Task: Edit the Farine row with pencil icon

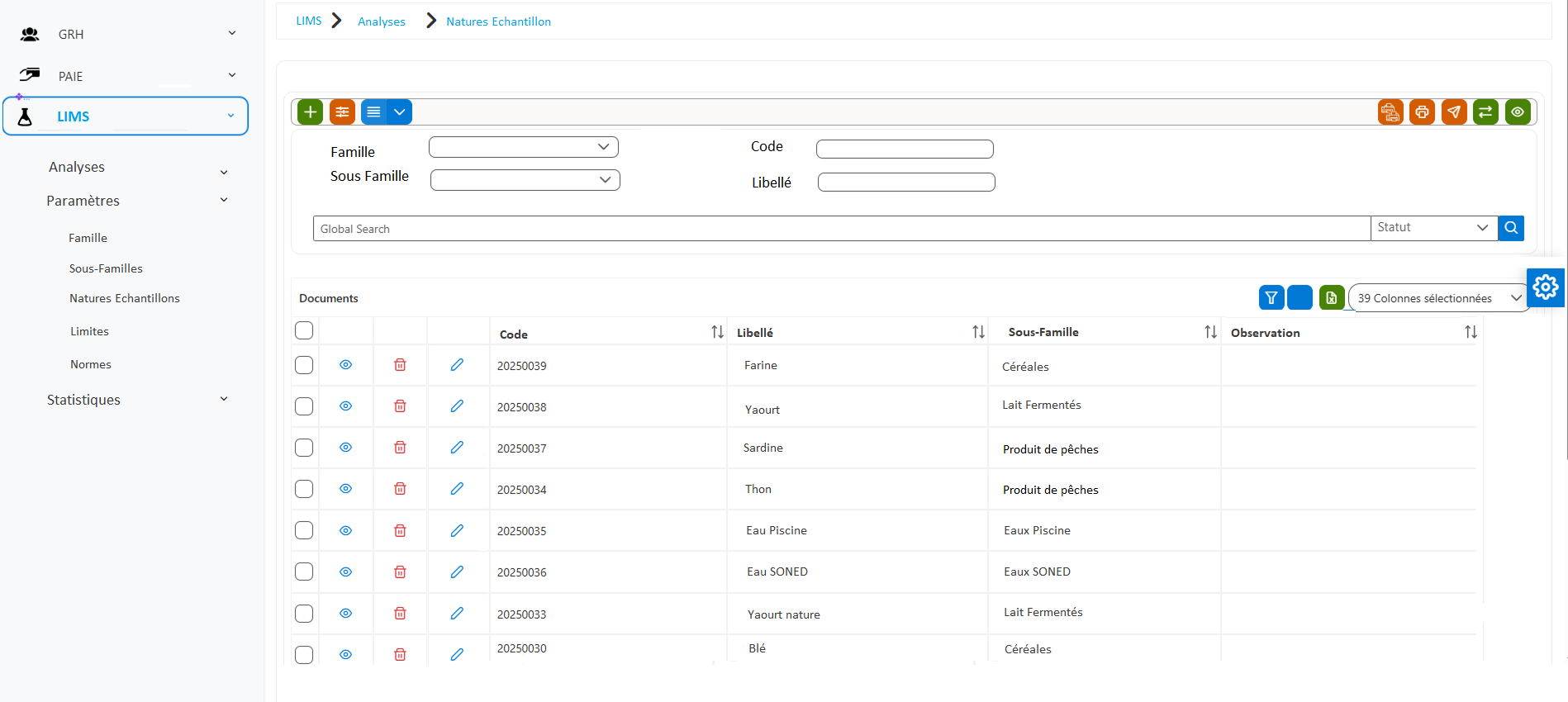Action: (457, 365)
